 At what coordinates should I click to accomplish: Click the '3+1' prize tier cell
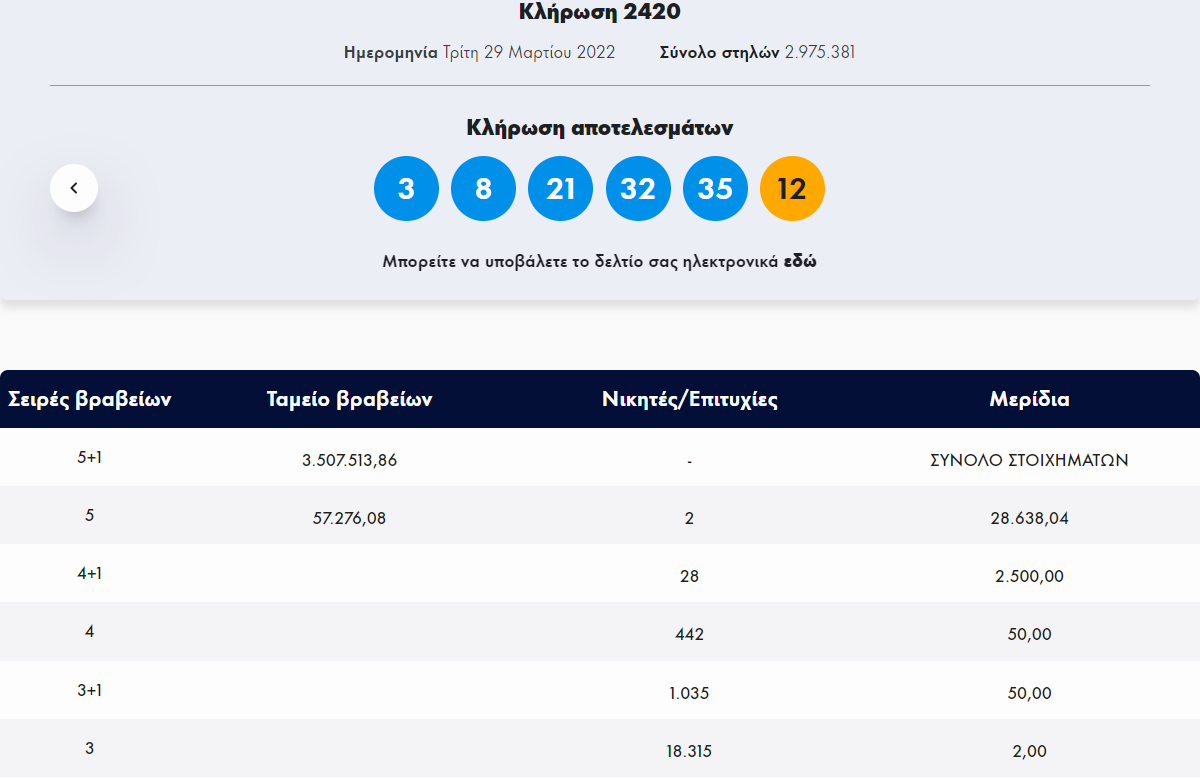point(90,689)
